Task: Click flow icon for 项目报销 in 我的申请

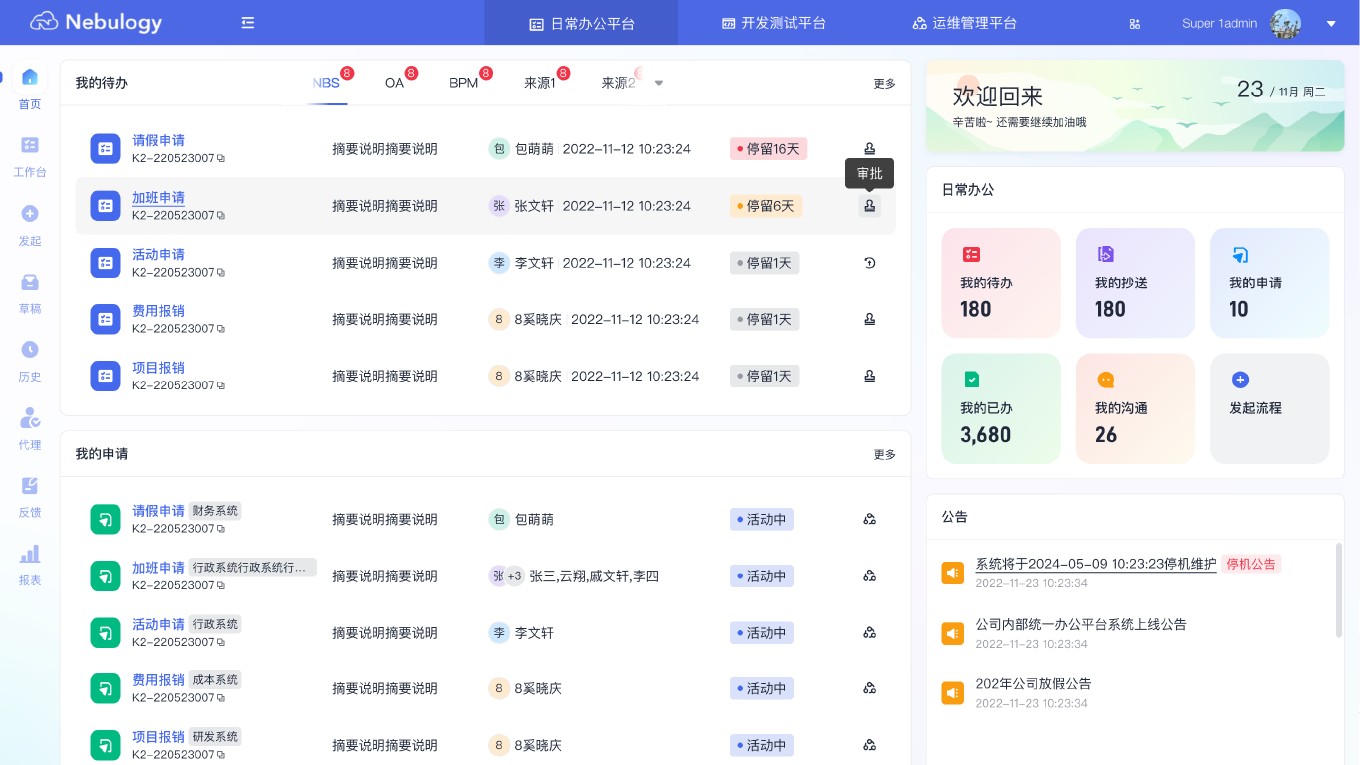Action: (x=870, y=745)
